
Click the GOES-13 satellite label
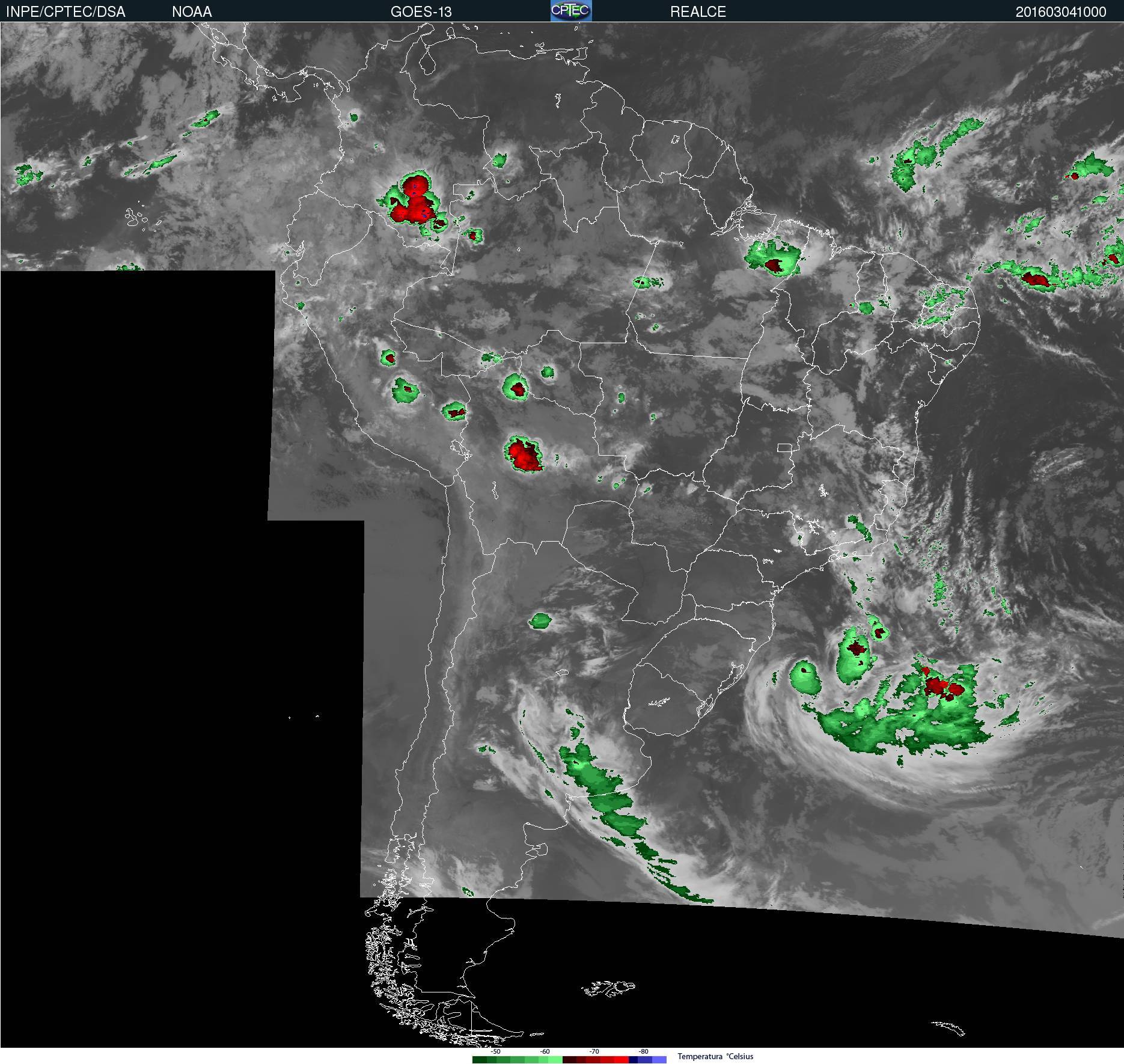421,12
